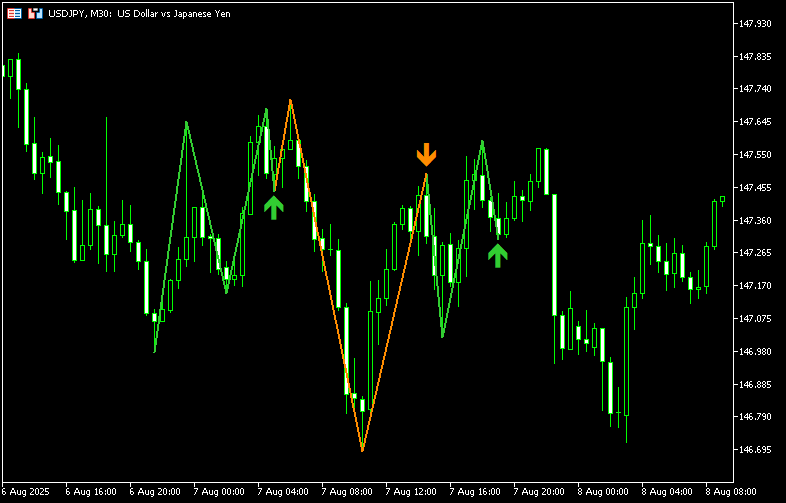Open the Depth of Market icon
This screenshot has height=503, width=786.
(14, 14)
